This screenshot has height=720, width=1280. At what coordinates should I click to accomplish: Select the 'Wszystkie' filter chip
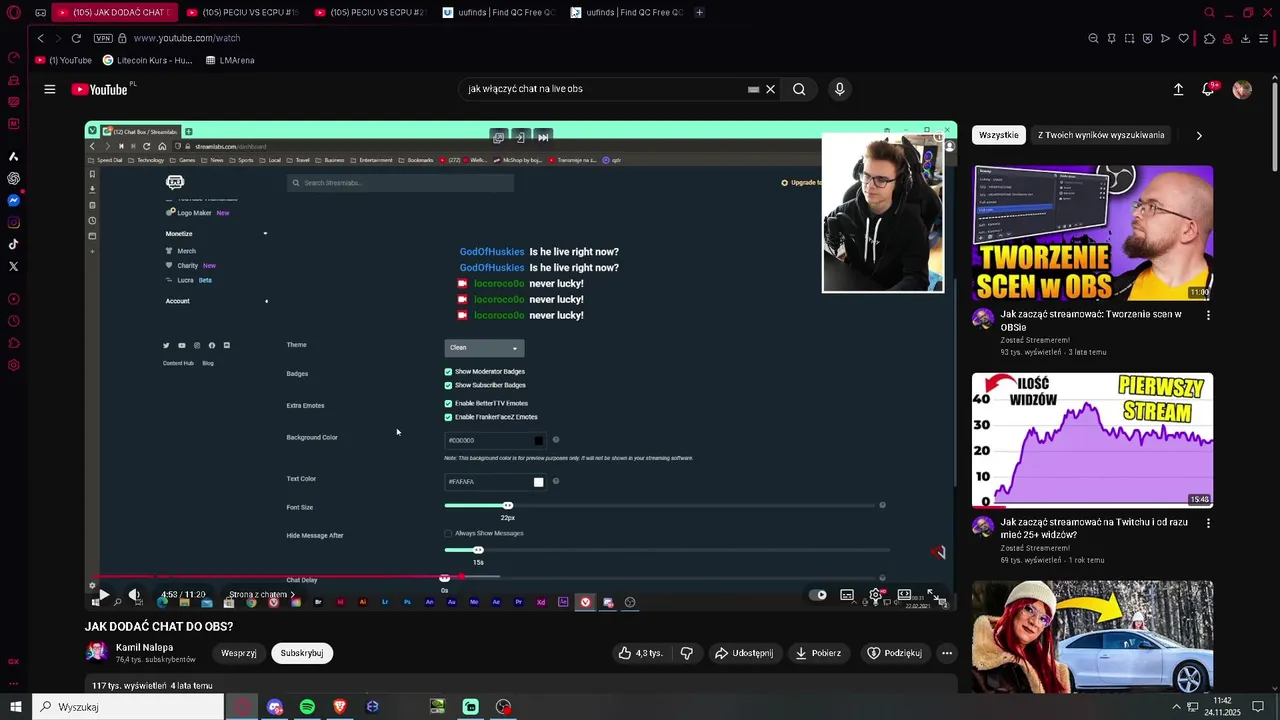coord(999,135)
